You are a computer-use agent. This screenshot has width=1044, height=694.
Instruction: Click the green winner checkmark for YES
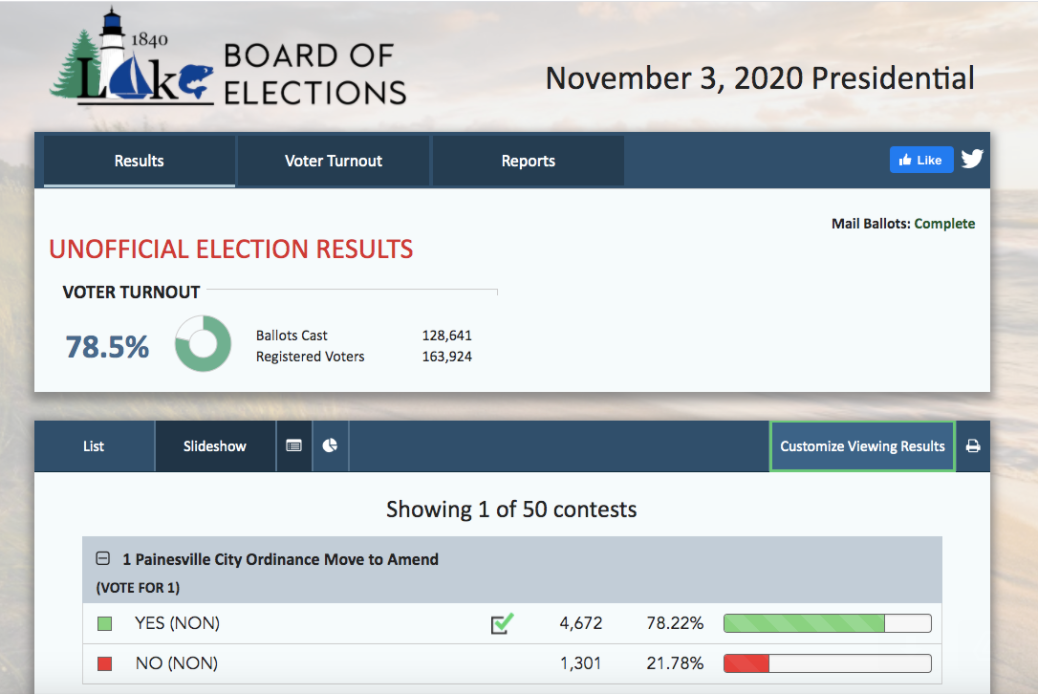pyautogui.click(x=502, y=624)
